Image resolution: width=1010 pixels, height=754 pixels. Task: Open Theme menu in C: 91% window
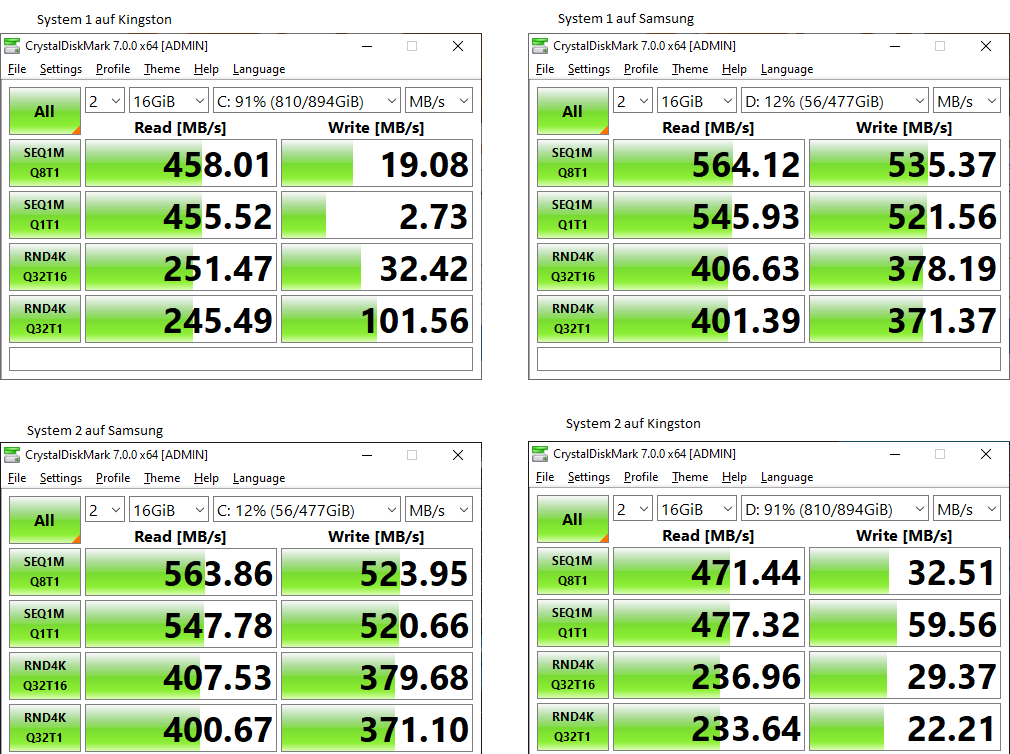[162, 69]
